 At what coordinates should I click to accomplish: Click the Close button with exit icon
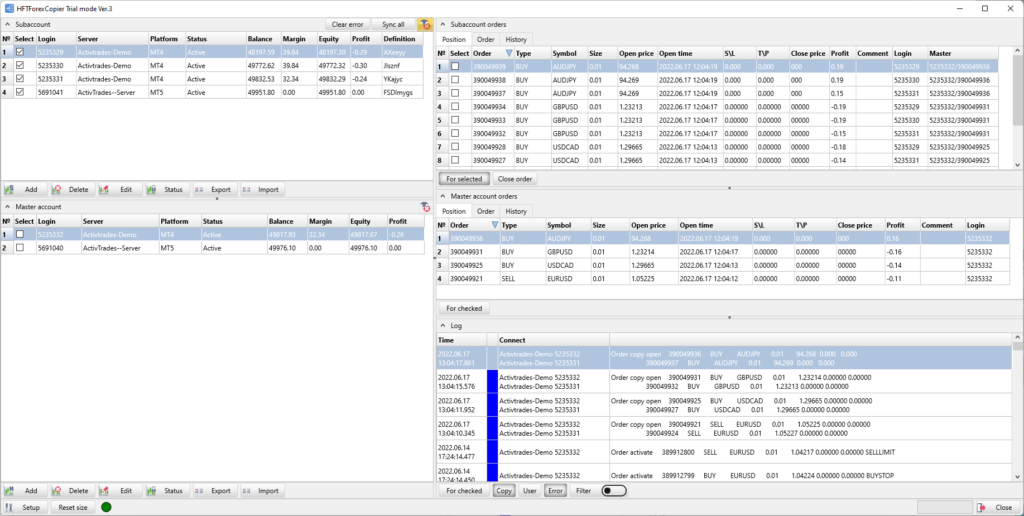click(997, 507)
